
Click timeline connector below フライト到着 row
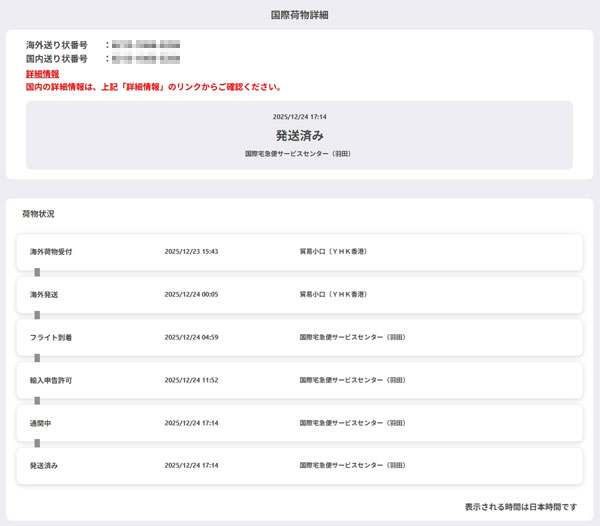[x=37, y=358]
